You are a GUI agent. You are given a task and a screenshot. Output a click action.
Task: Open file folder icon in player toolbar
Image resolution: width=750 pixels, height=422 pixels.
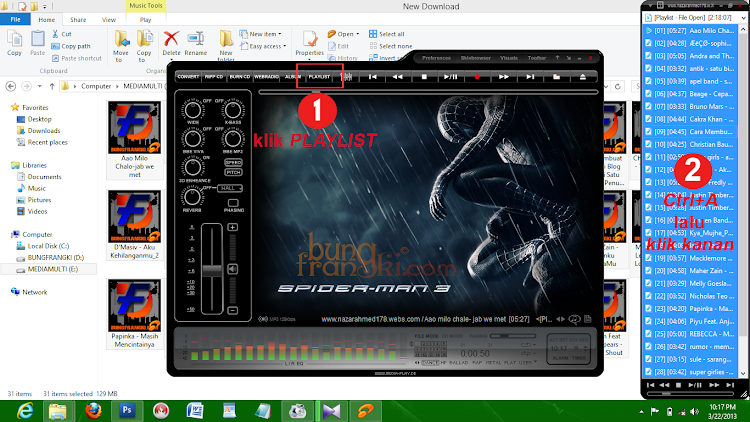click(556, 77)
